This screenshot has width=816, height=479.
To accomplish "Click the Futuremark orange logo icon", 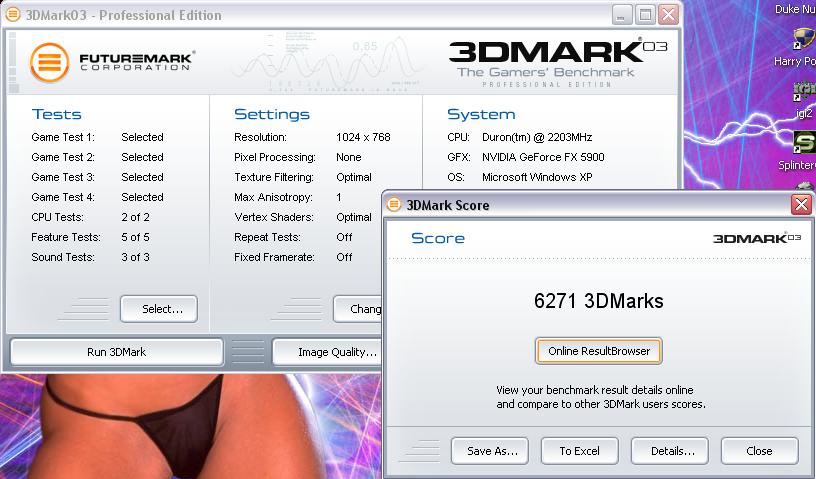I will (49, 62).
